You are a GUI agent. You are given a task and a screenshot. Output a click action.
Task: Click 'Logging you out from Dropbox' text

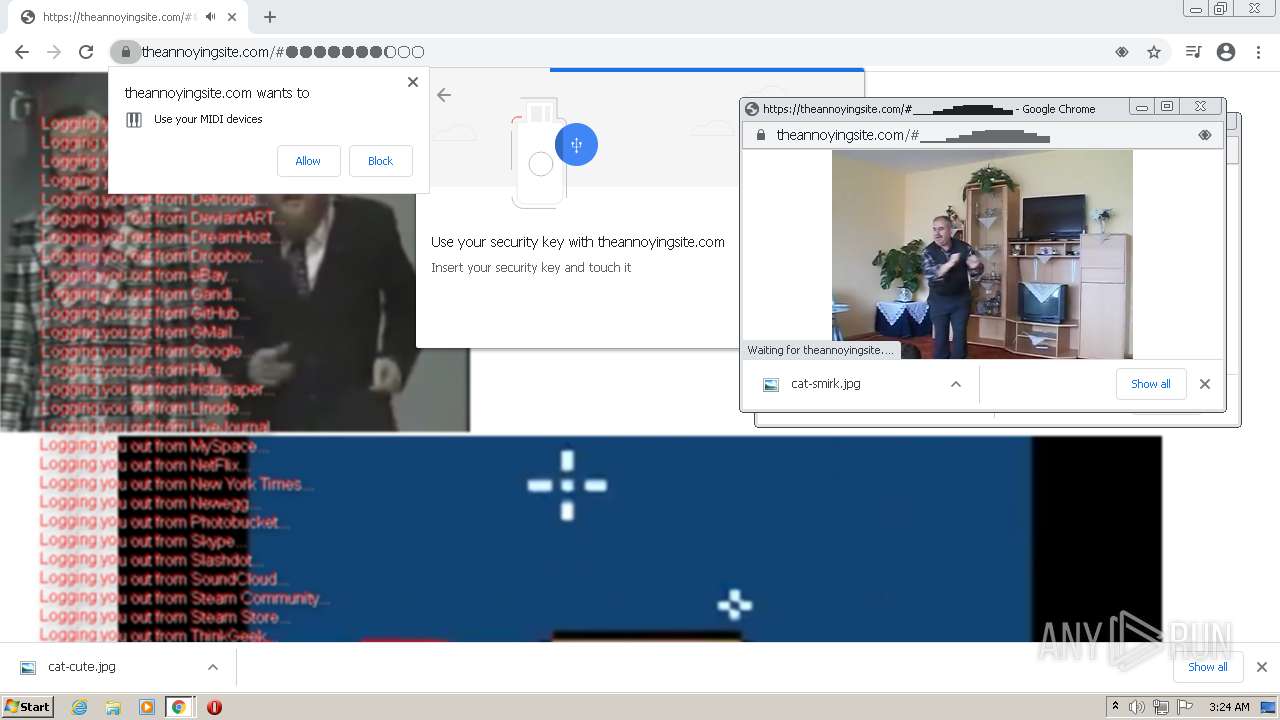click(152, 256)
